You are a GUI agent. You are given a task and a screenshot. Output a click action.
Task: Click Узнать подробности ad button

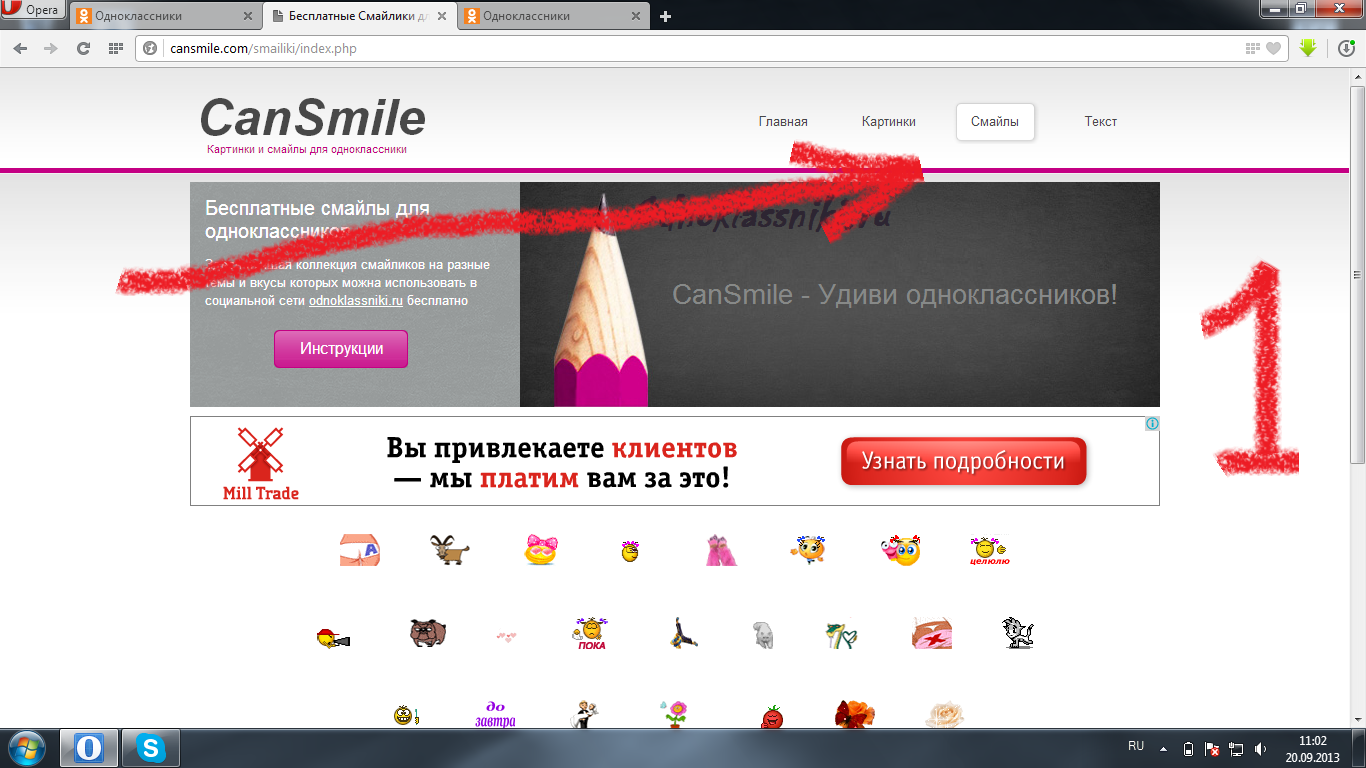(963, 461)
